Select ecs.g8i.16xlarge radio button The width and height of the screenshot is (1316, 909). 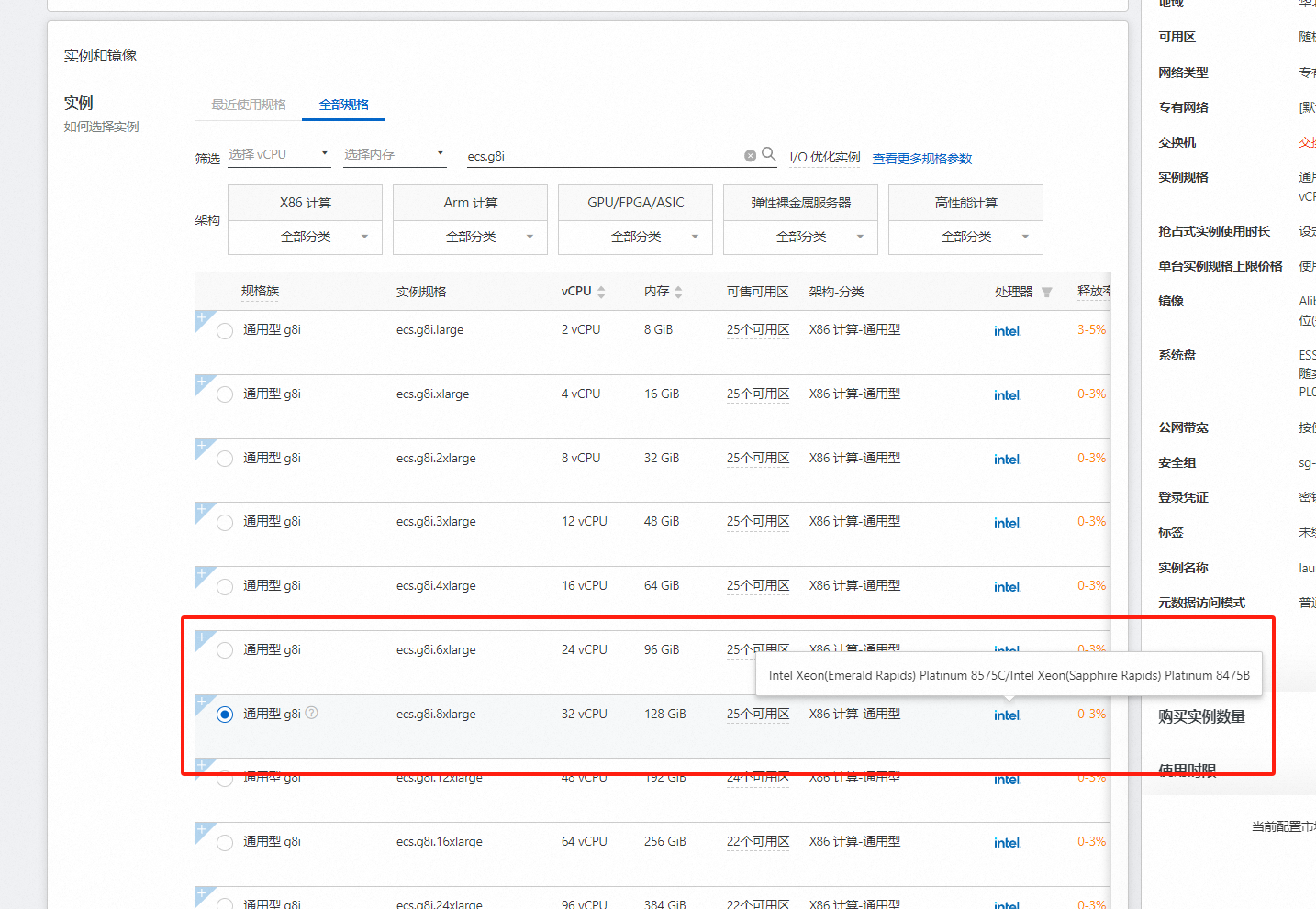(x=225, y=843)
